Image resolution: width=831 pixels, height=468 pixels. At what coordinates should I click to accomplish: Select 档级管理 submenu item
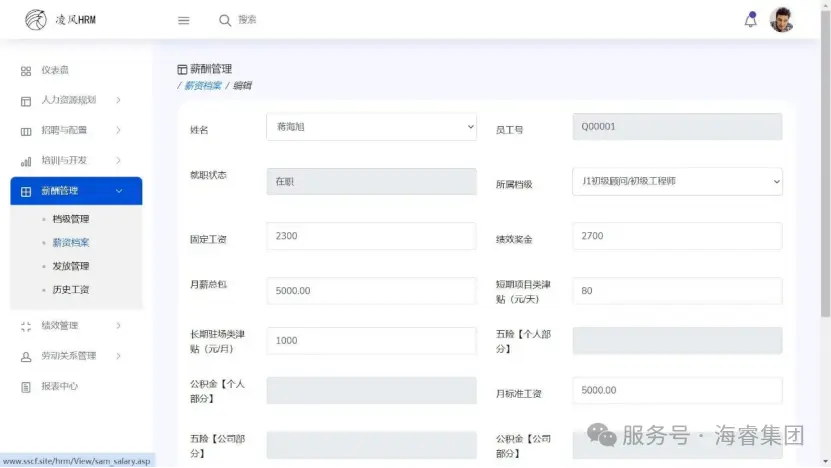coord(71,219)
